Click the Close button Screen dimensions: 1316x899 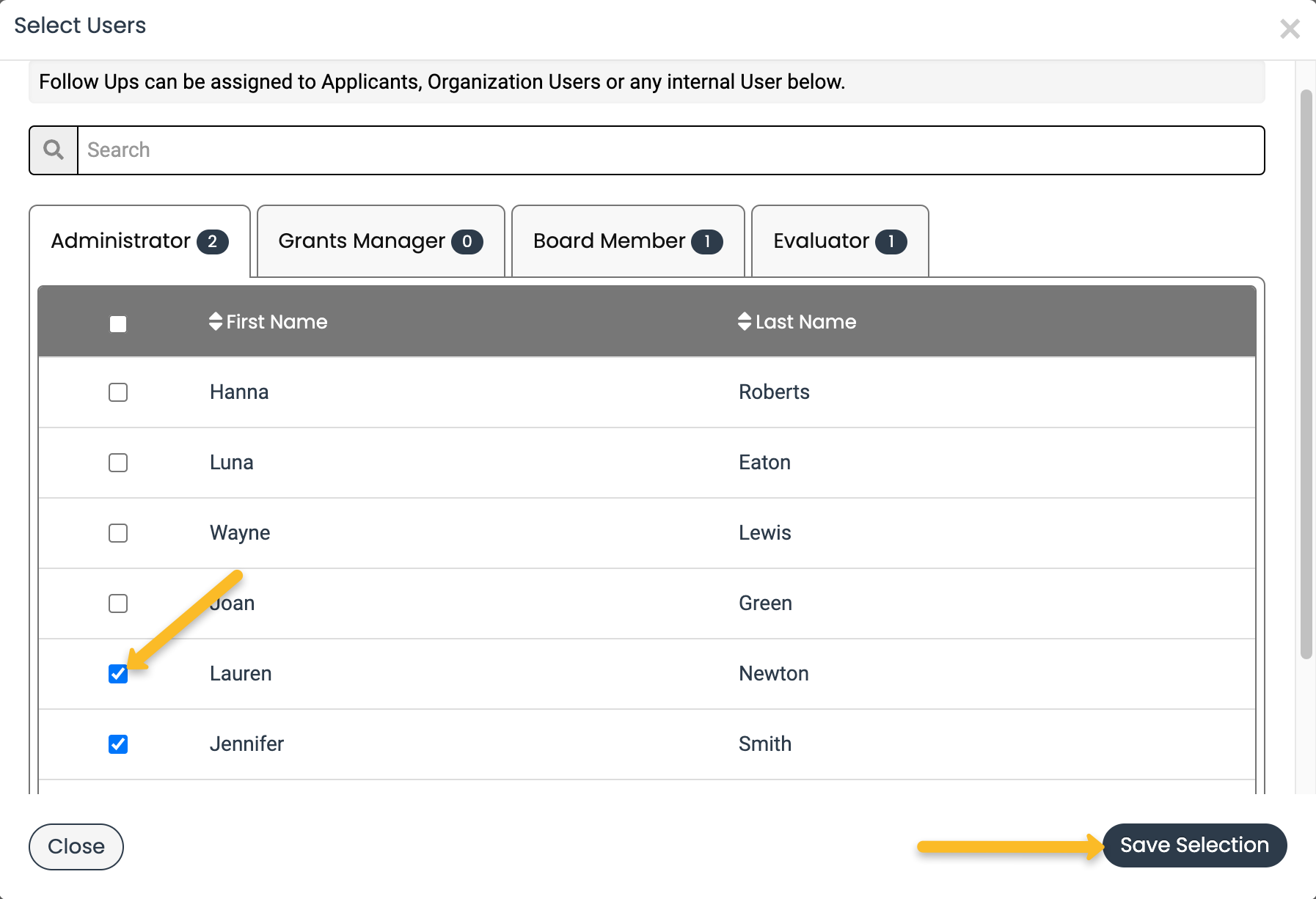(76, 846)
